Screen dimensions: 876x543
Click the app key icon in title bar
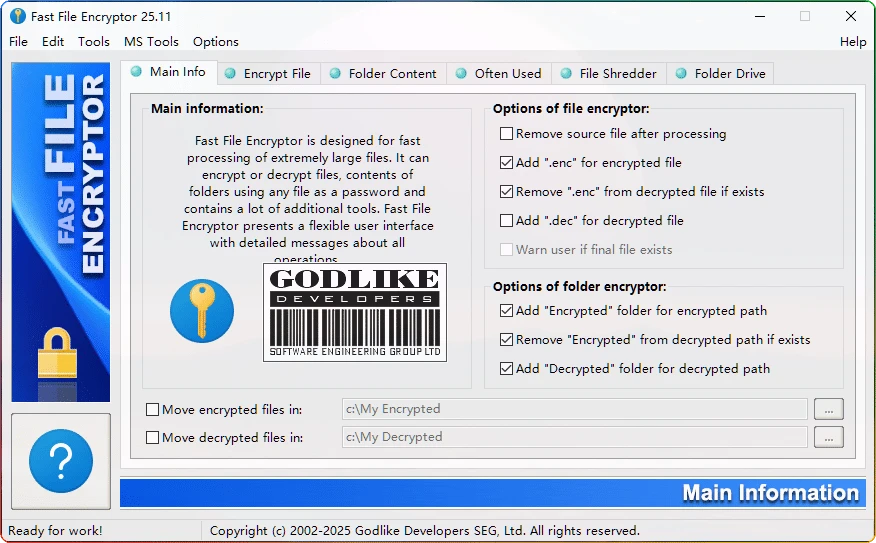click(18, 16)
